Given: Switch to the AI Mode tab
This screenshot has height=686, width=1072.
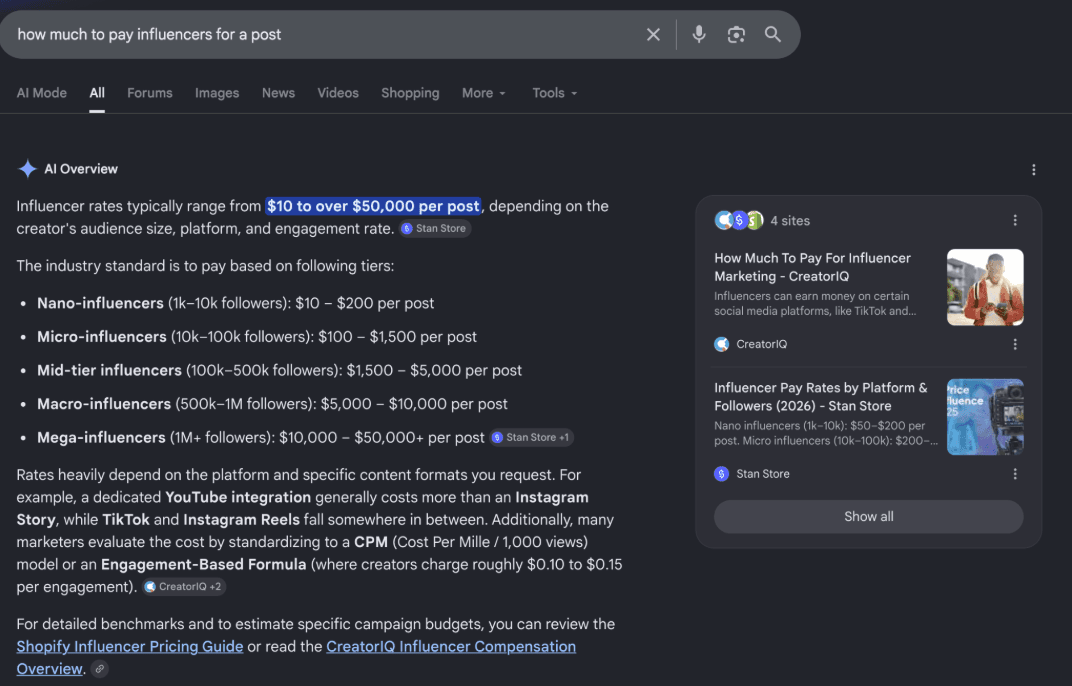Looking at the screenshot, I should coord(42,93).
